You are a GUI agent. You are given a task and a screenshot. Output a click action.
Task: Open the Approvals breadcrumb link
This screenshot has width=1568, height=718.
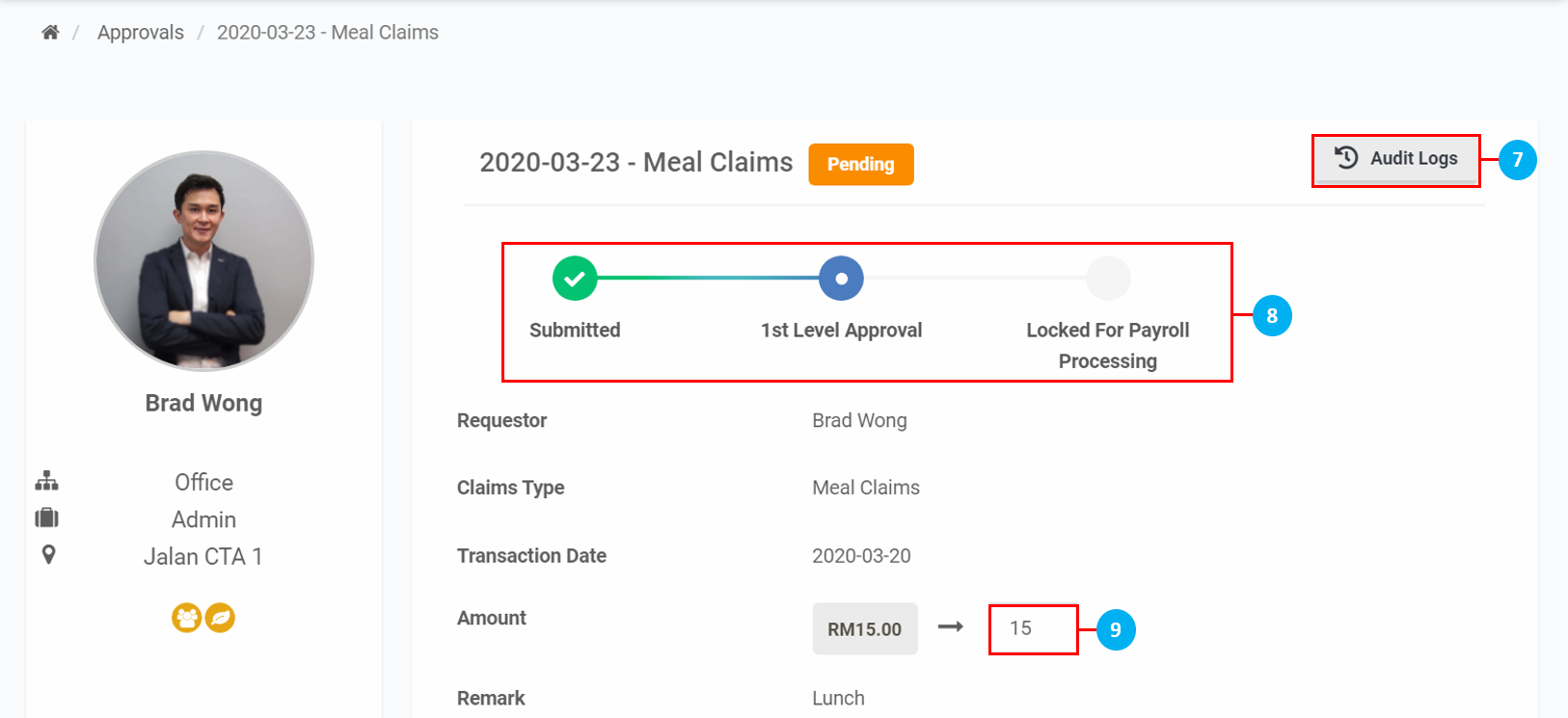coord(141,33)
